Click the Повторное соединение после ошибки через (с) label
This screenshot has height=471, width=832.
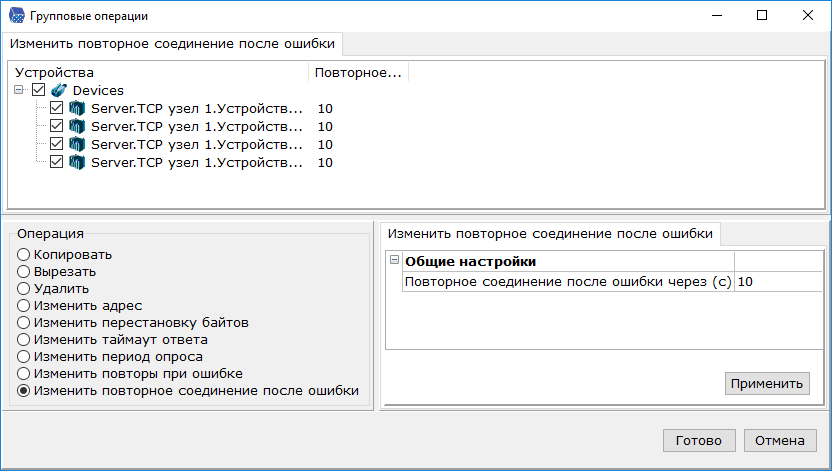(x=568, y=282)
